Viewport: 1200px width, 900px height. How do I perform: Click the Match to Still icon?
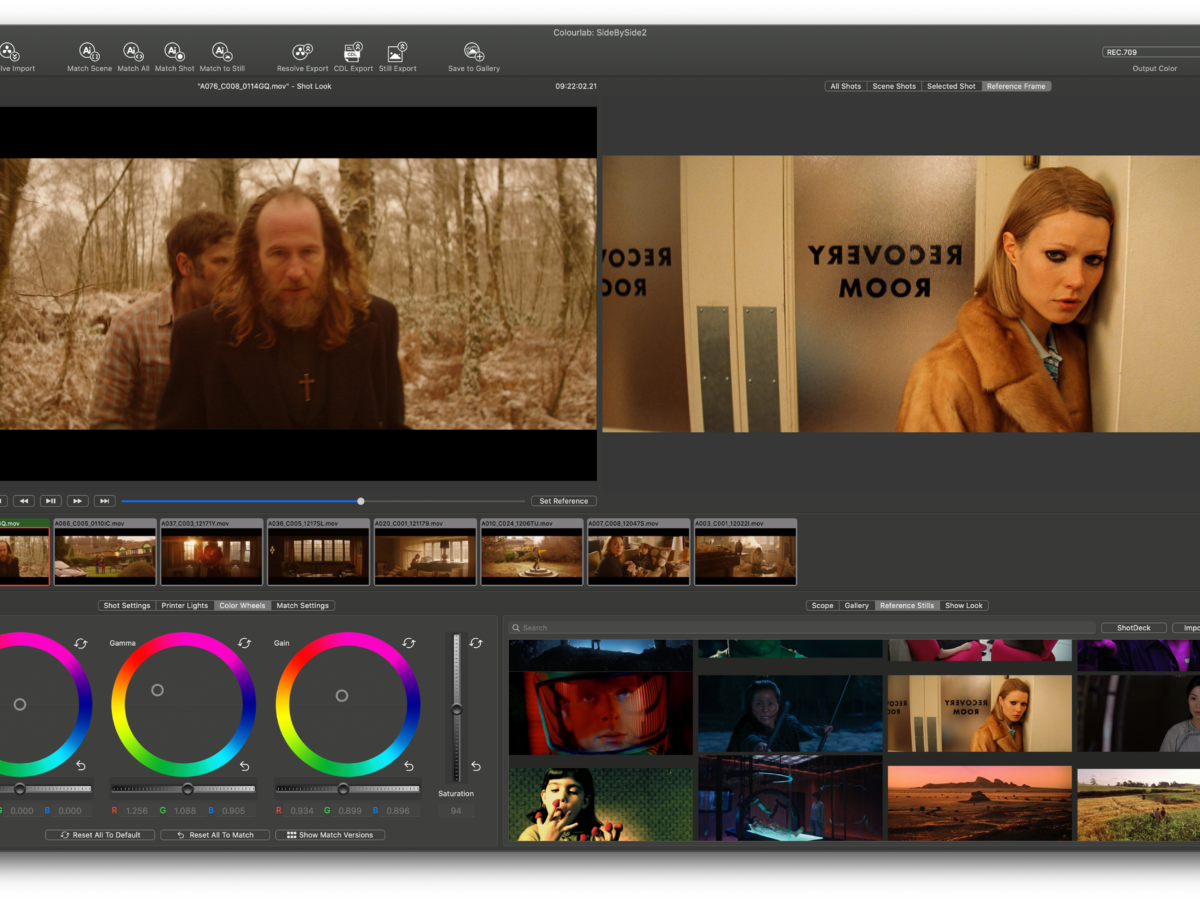(x=221, y=52)
